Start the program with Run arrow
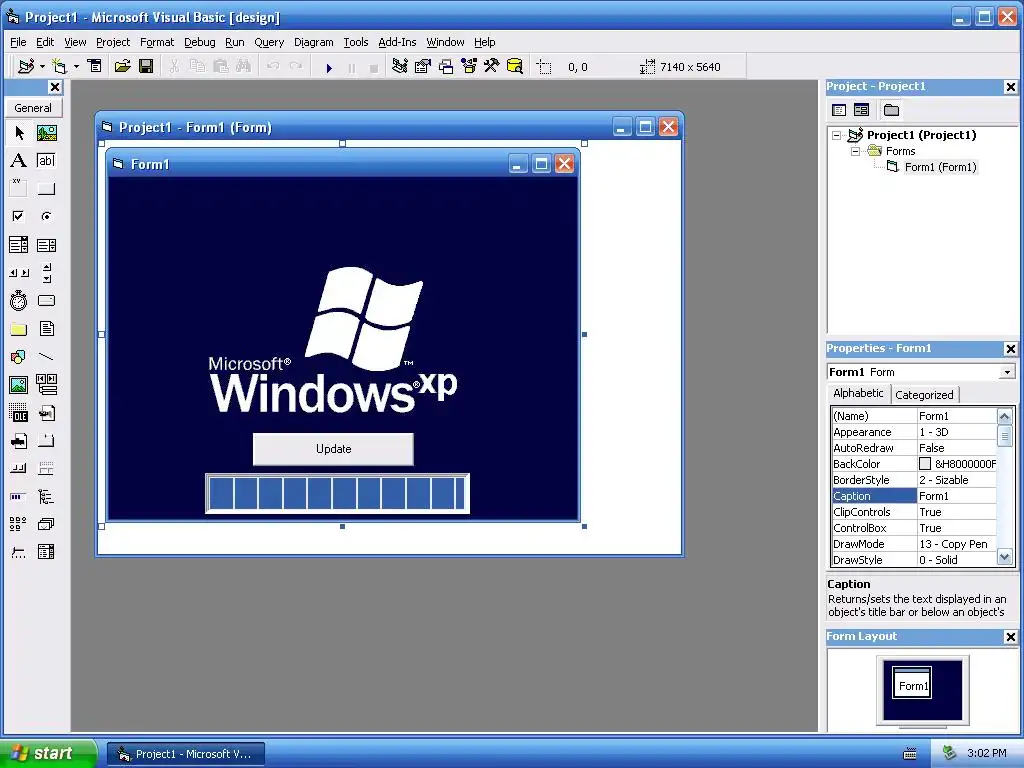The width and height of the screenshot is (1024, 768). pos(329,67)
